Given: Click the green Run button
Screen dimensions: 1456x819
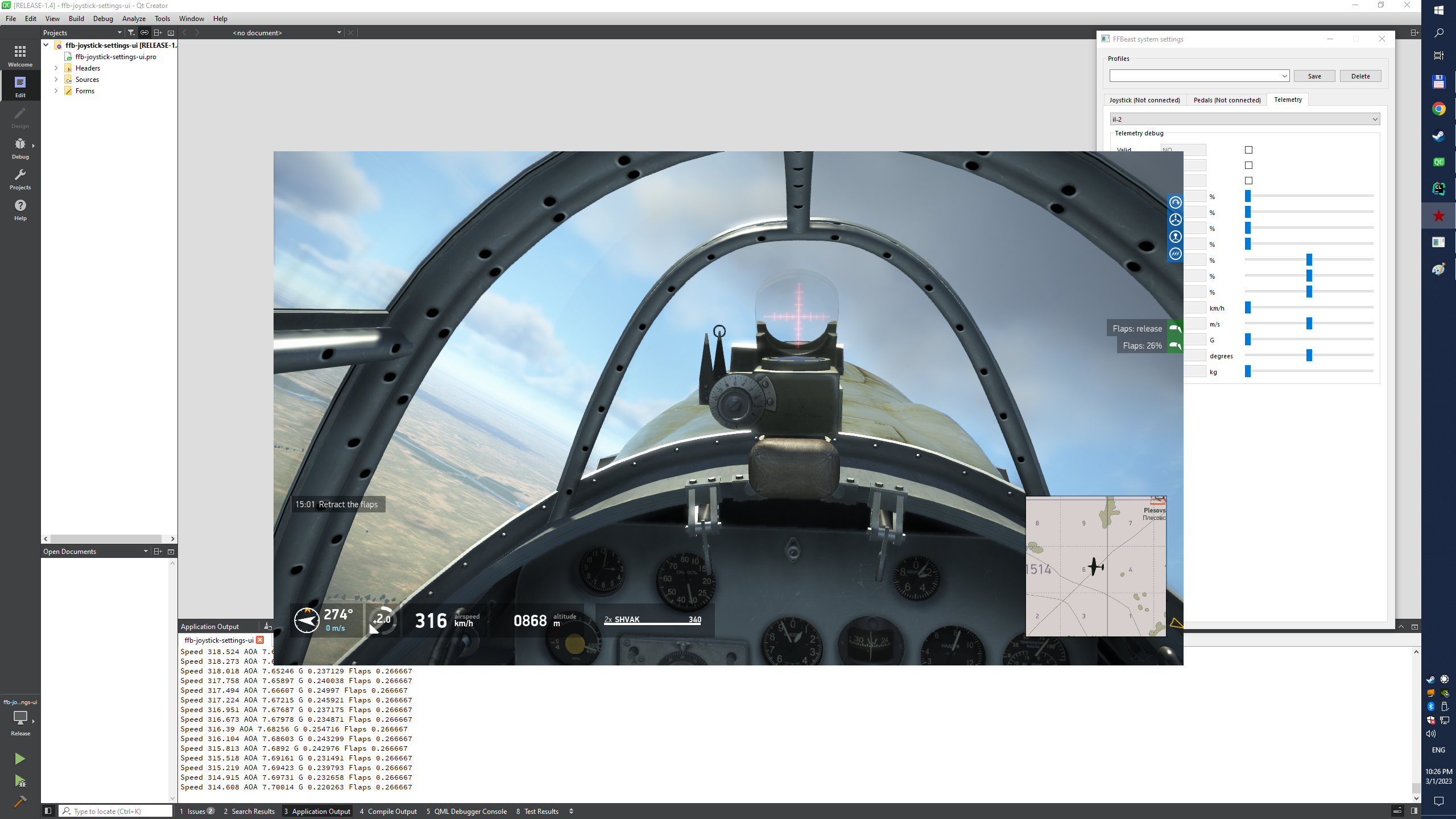Looking at the screenshot, I should click(x=20, y=759).
